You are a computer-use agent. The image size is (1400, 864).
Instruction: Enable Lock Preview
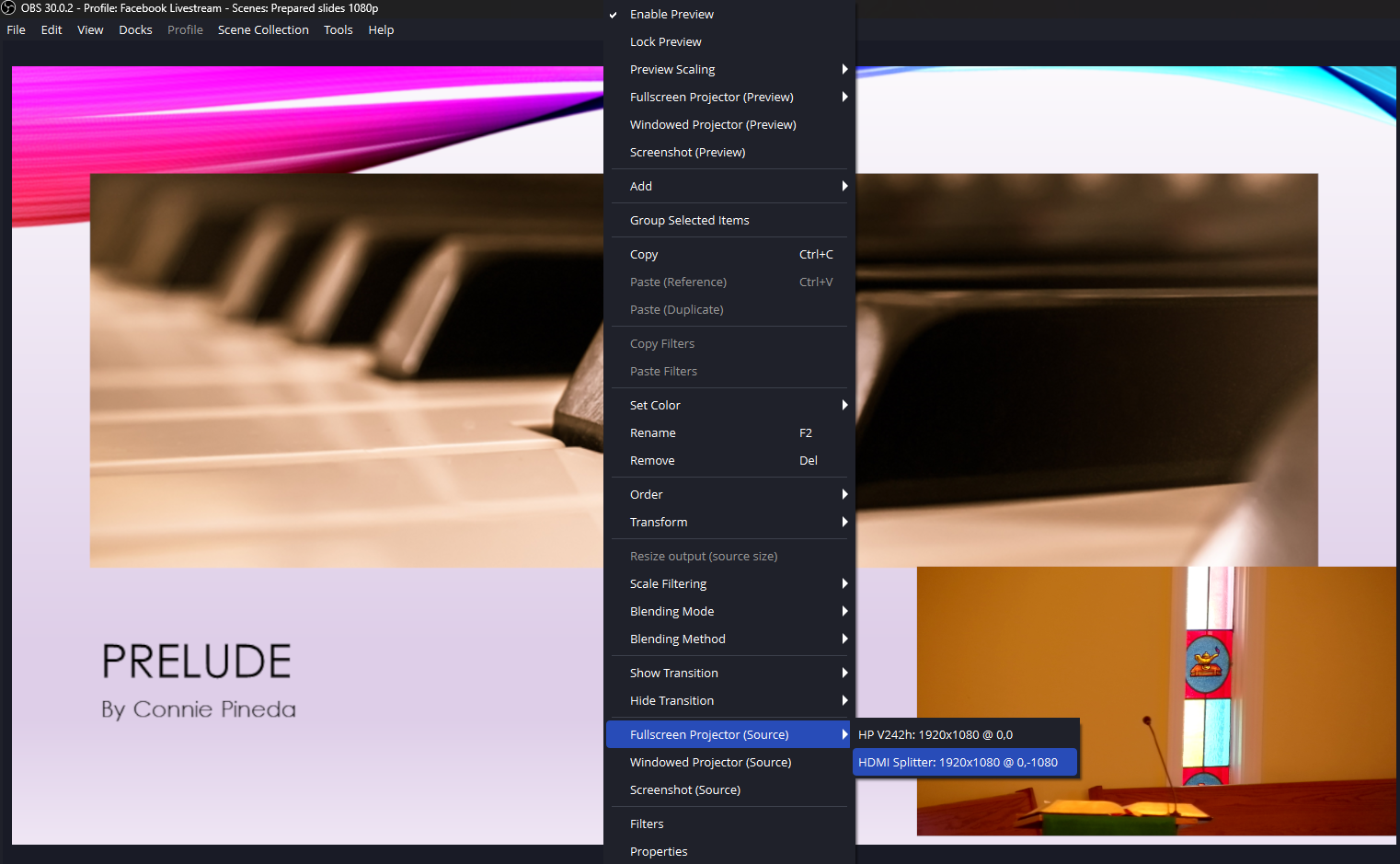[x=665, y=41]
